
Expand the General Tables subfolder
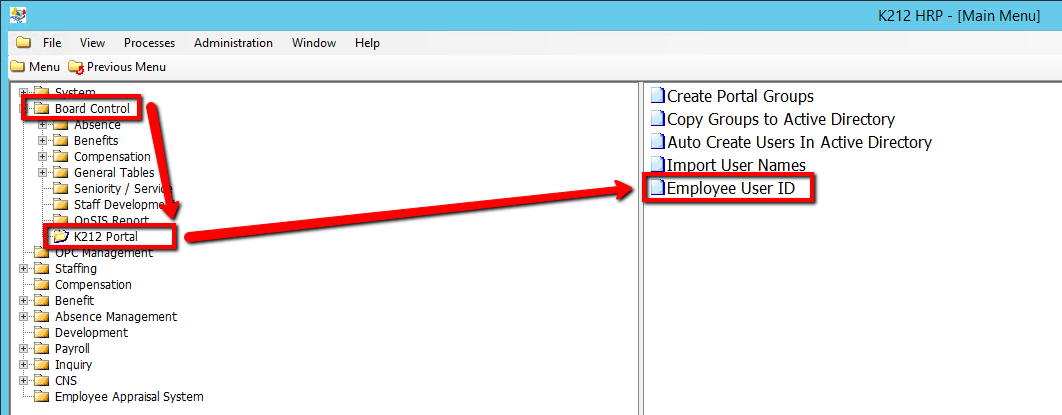point(43,173)
